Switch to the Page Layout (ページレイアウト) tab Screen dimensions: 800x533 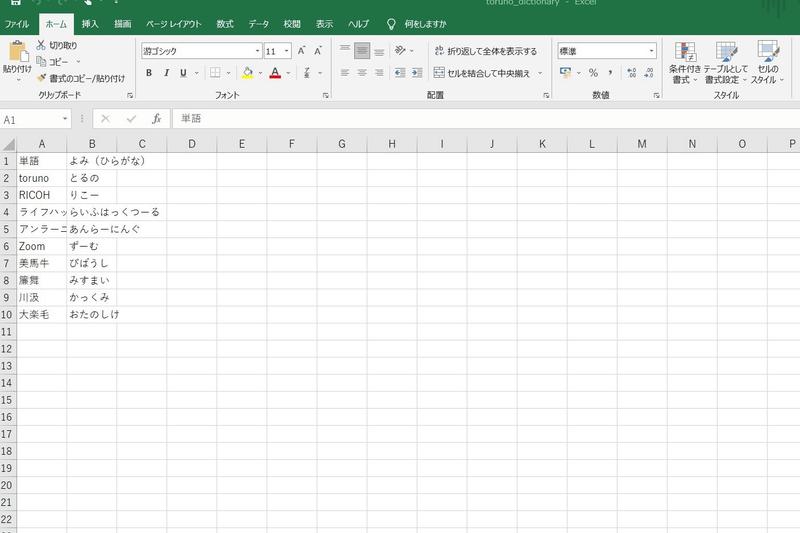pyautogui.click(x=173, y=24)
